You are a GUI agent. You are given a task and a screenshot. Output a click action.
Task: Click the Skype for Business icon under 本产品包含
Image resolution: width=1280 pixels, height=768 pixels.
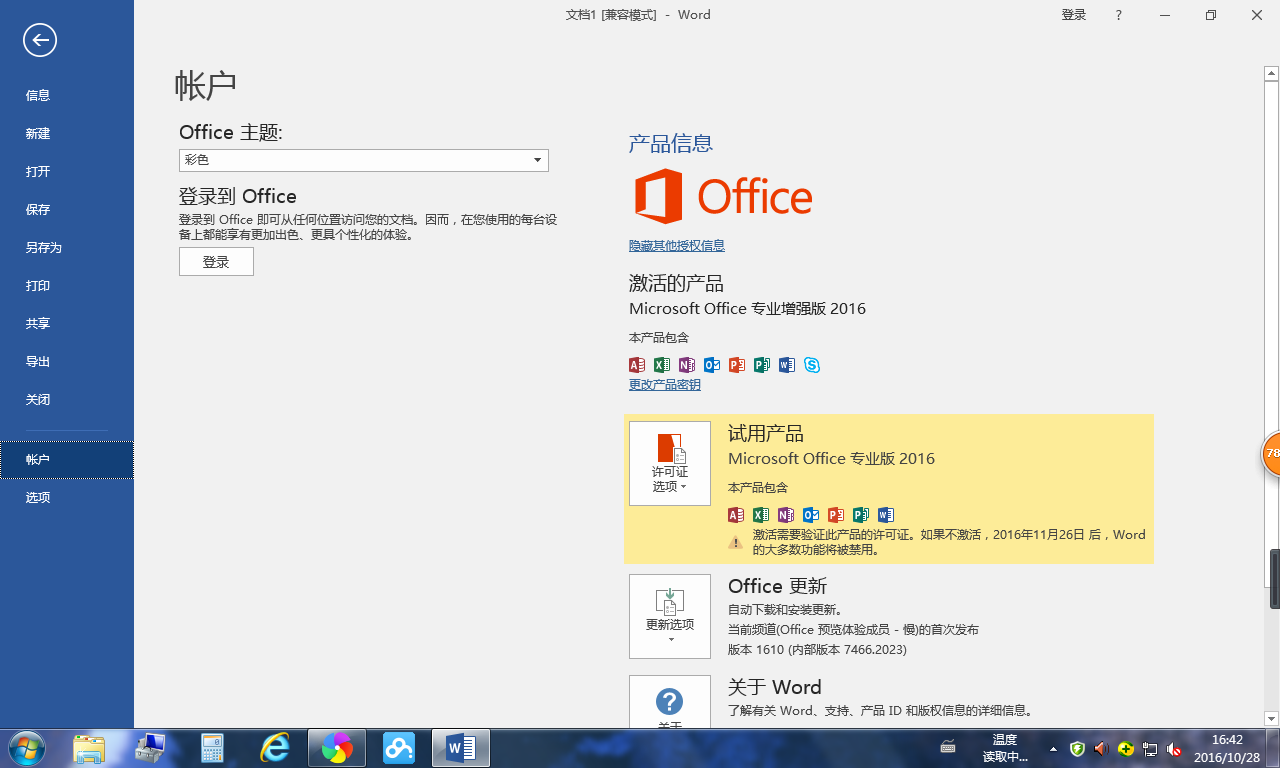[811, 365]
